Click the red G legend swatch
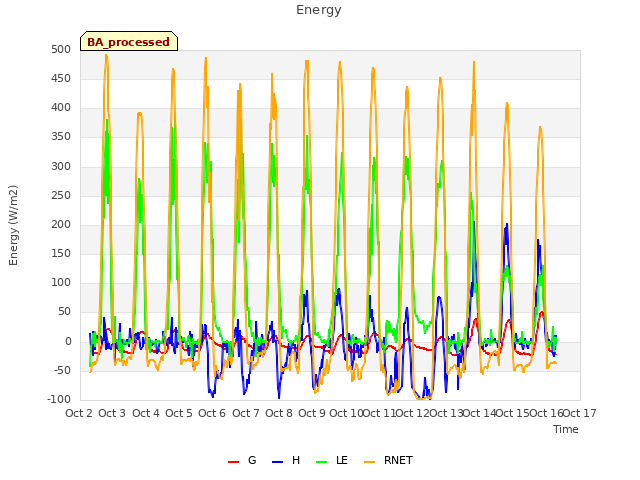Viewport: 640px width, 480px height. coord(233,462)
